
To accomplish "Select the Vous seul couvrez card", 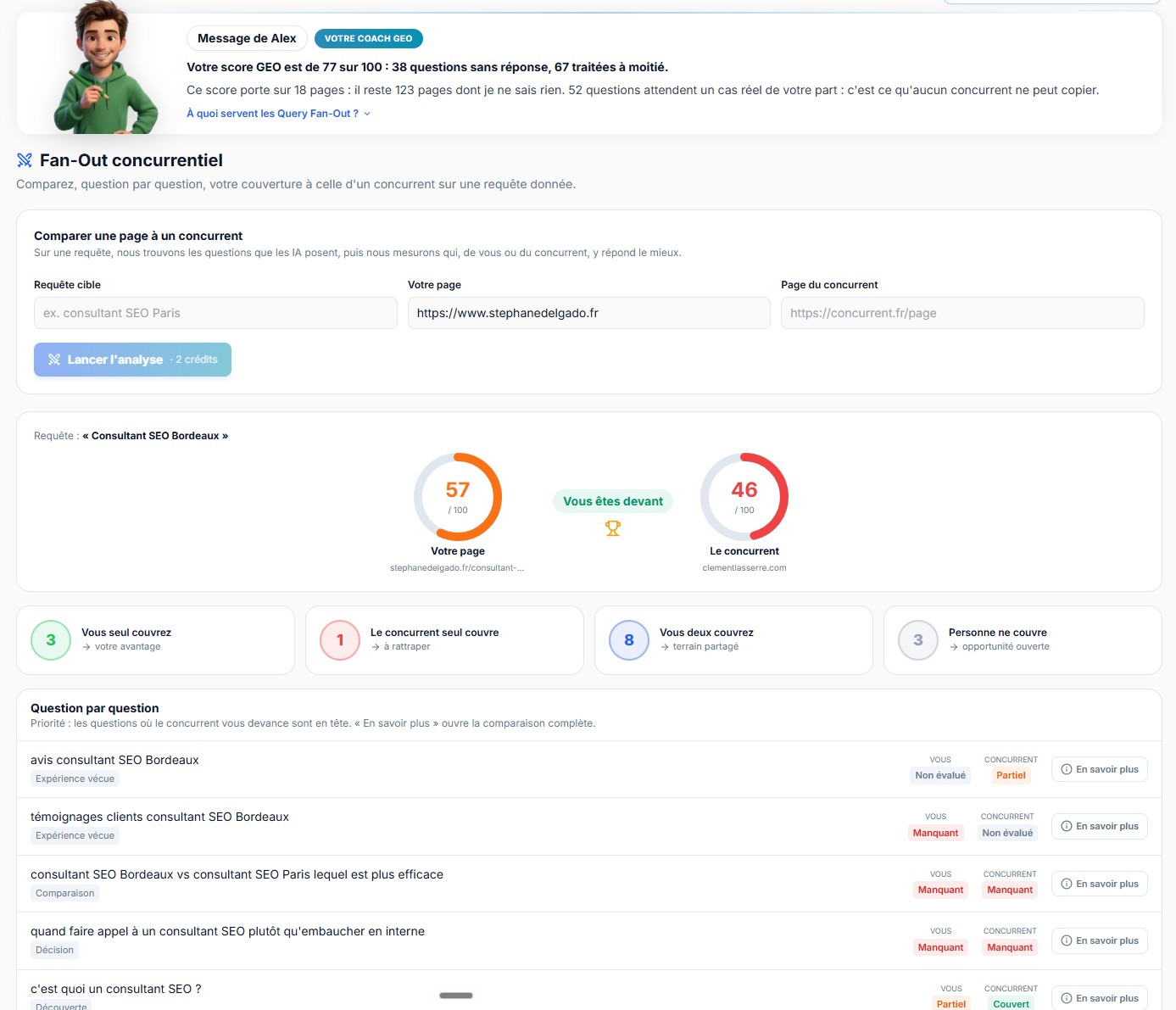I will point(155,640).
